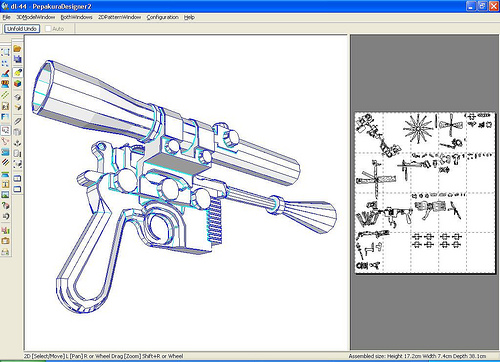Viewport: 500px width, 362px height.
Task: Open the Configuration menu
Action: [162, 17]
